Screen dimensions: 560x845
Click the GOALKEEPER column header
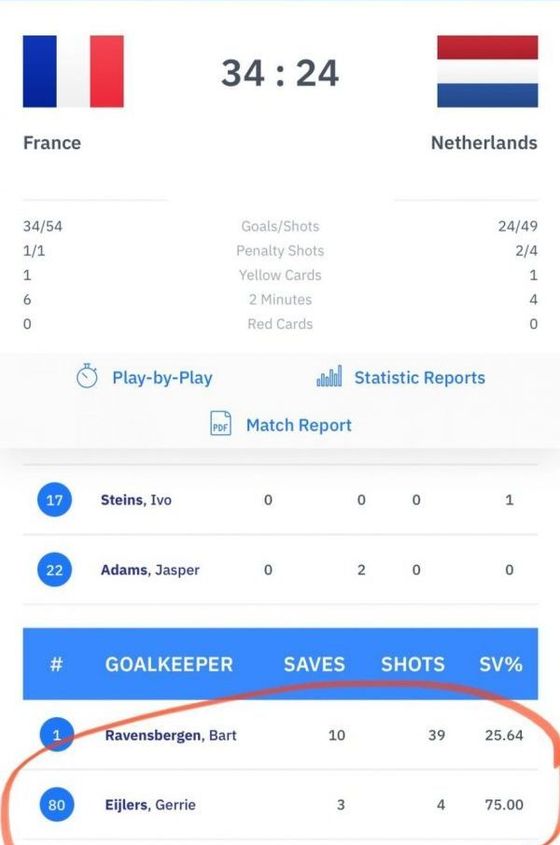(x=169, y=664)
